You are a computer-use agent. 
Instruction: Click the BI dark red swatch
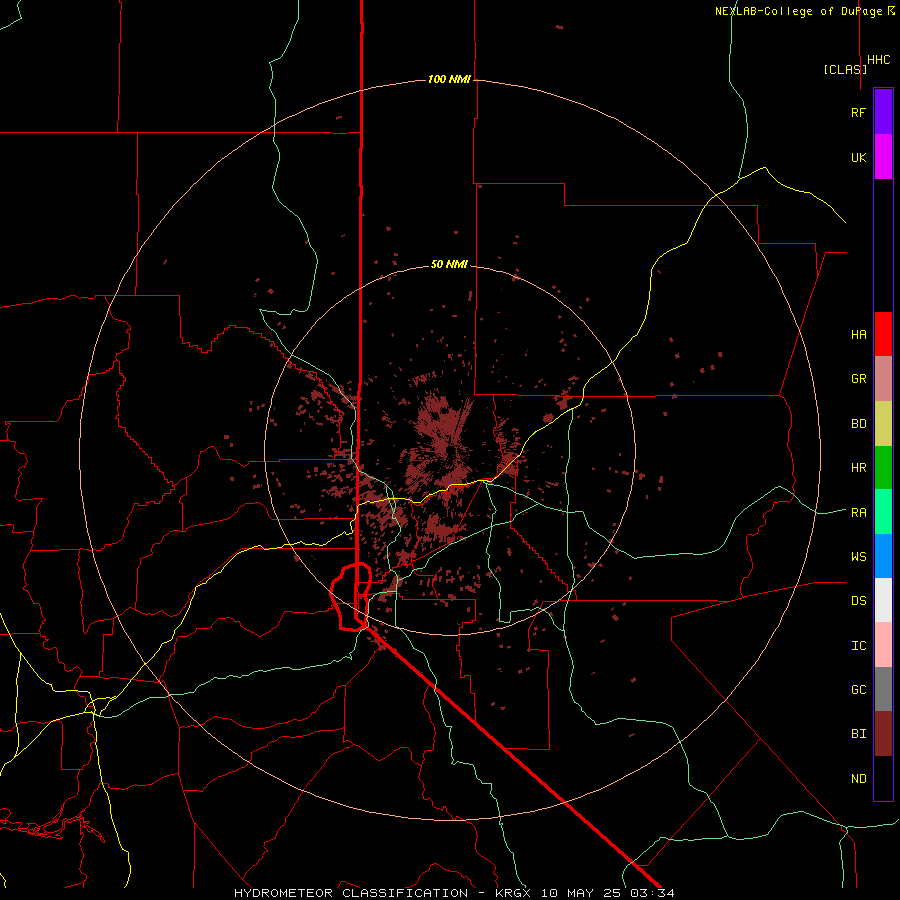(883, 734)
